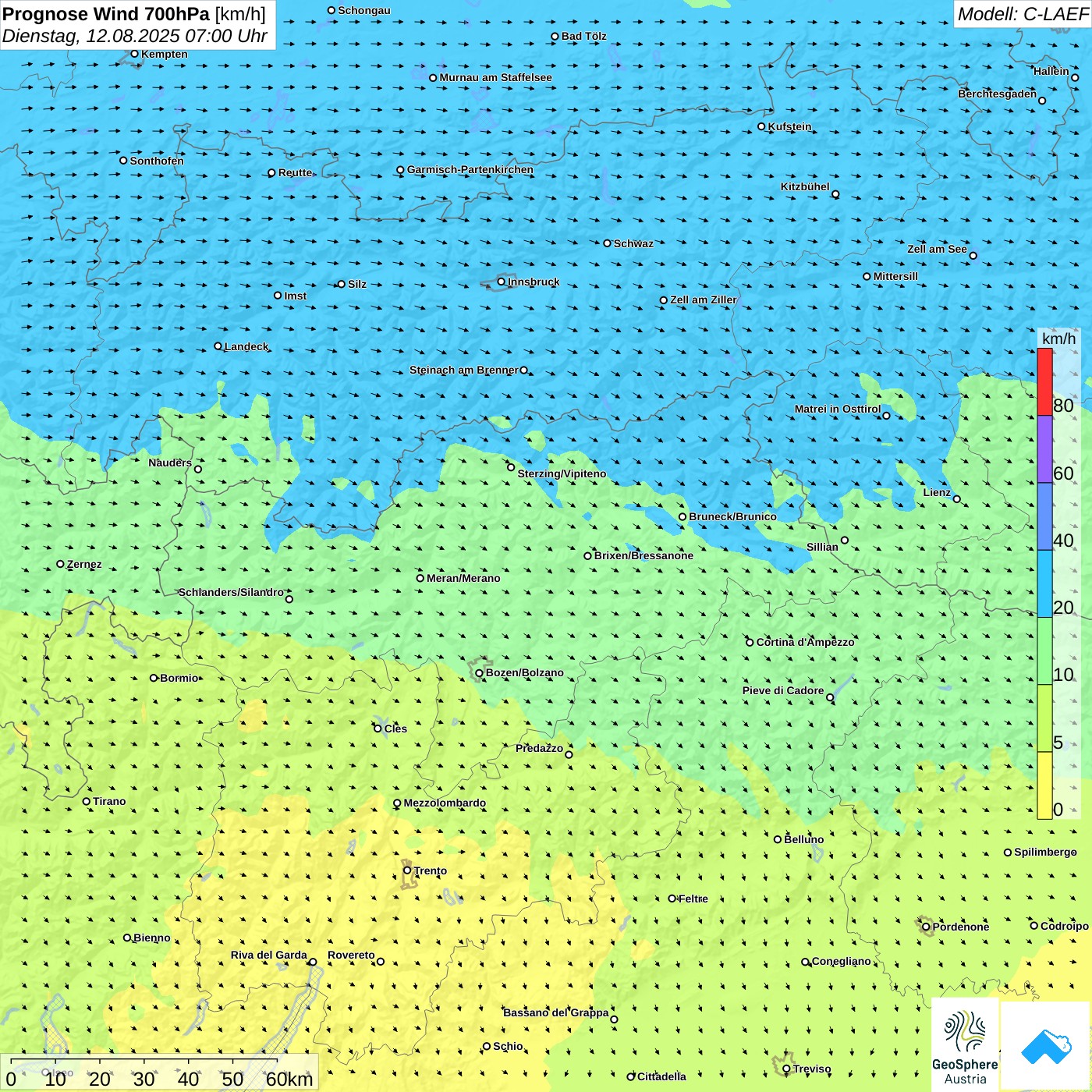Click the Landeck city marker
Screen dimensions: 1092x1092
point(218,346)
